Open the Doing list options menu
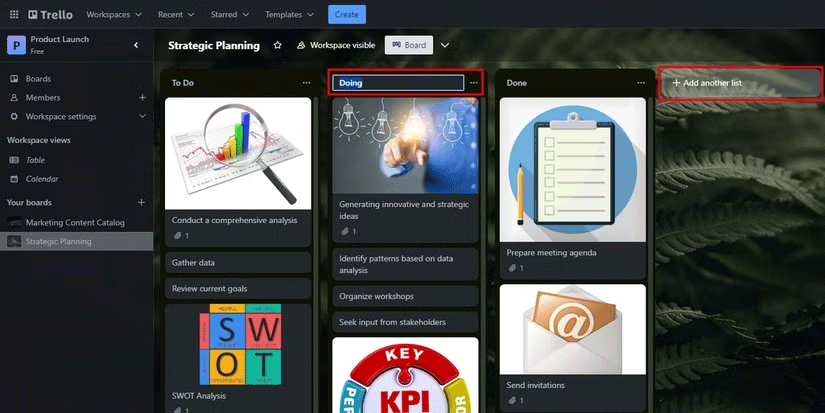The width and height of the screenshot is (825, 413). pos(473,83)
